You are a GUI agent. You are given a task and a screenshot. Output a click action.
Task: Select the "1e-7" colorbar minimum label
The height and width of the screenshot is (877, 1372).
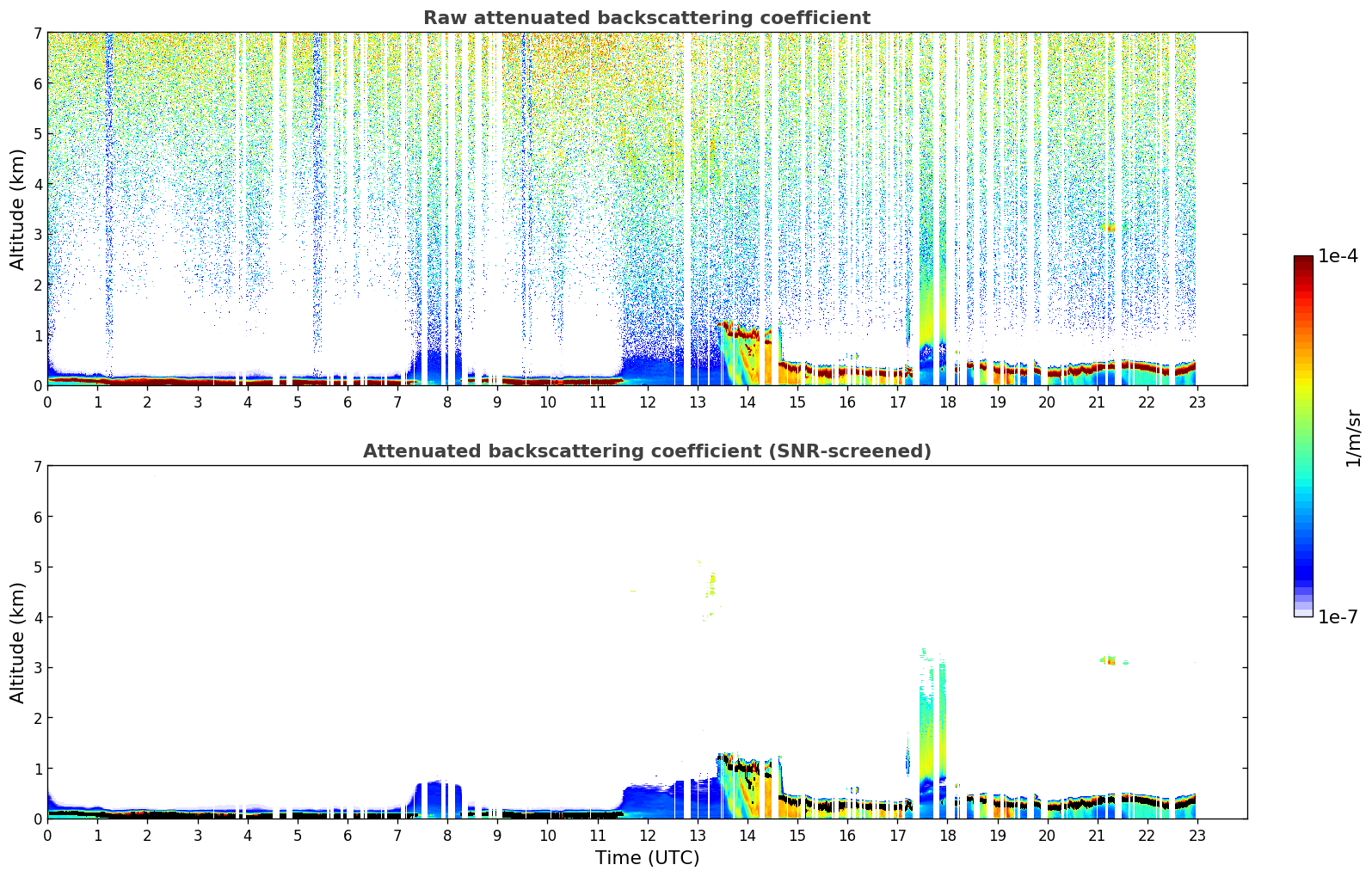pyautogui.click(x=1338, y=617)
